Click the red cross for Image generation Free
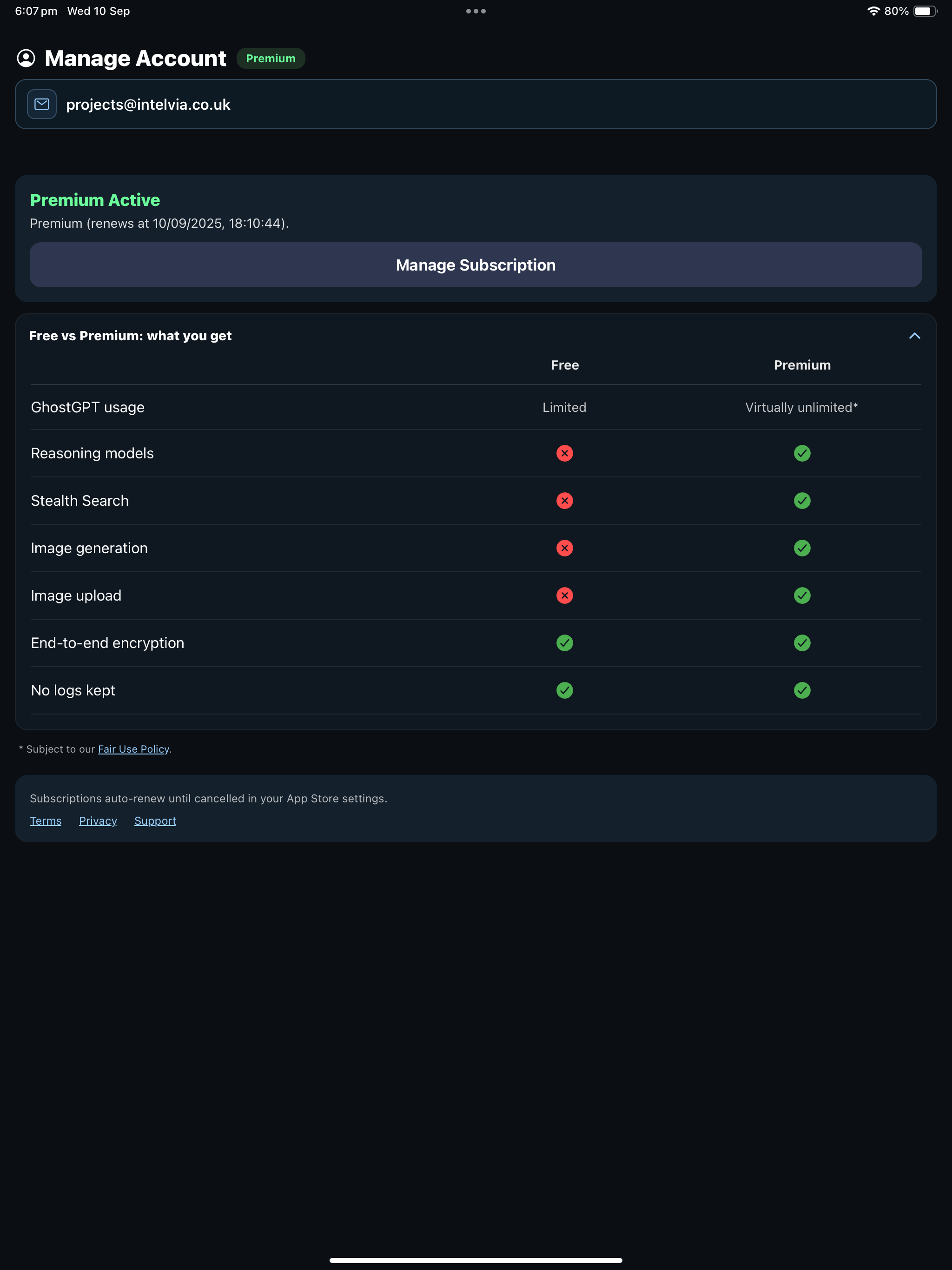The image size is (952, 1270). click(x=564, y=548)
